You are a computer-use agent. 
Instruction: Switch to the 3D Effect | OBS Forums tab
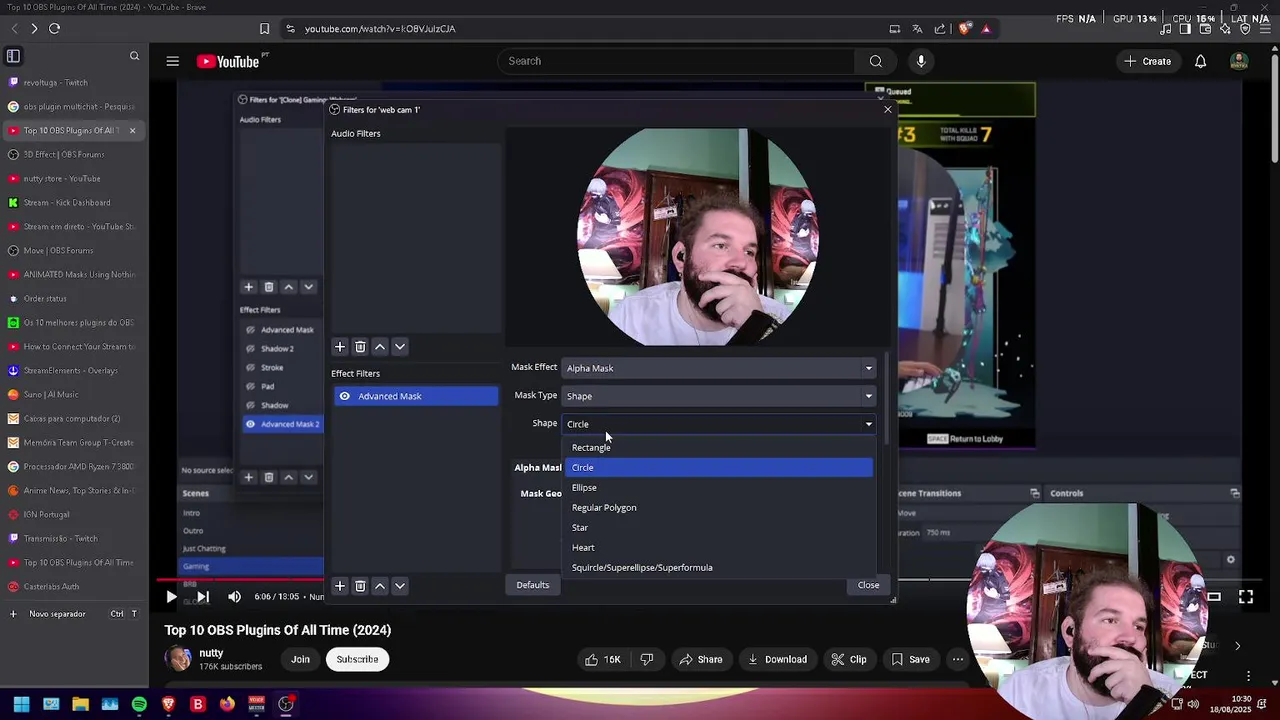[x=72, y=155]
